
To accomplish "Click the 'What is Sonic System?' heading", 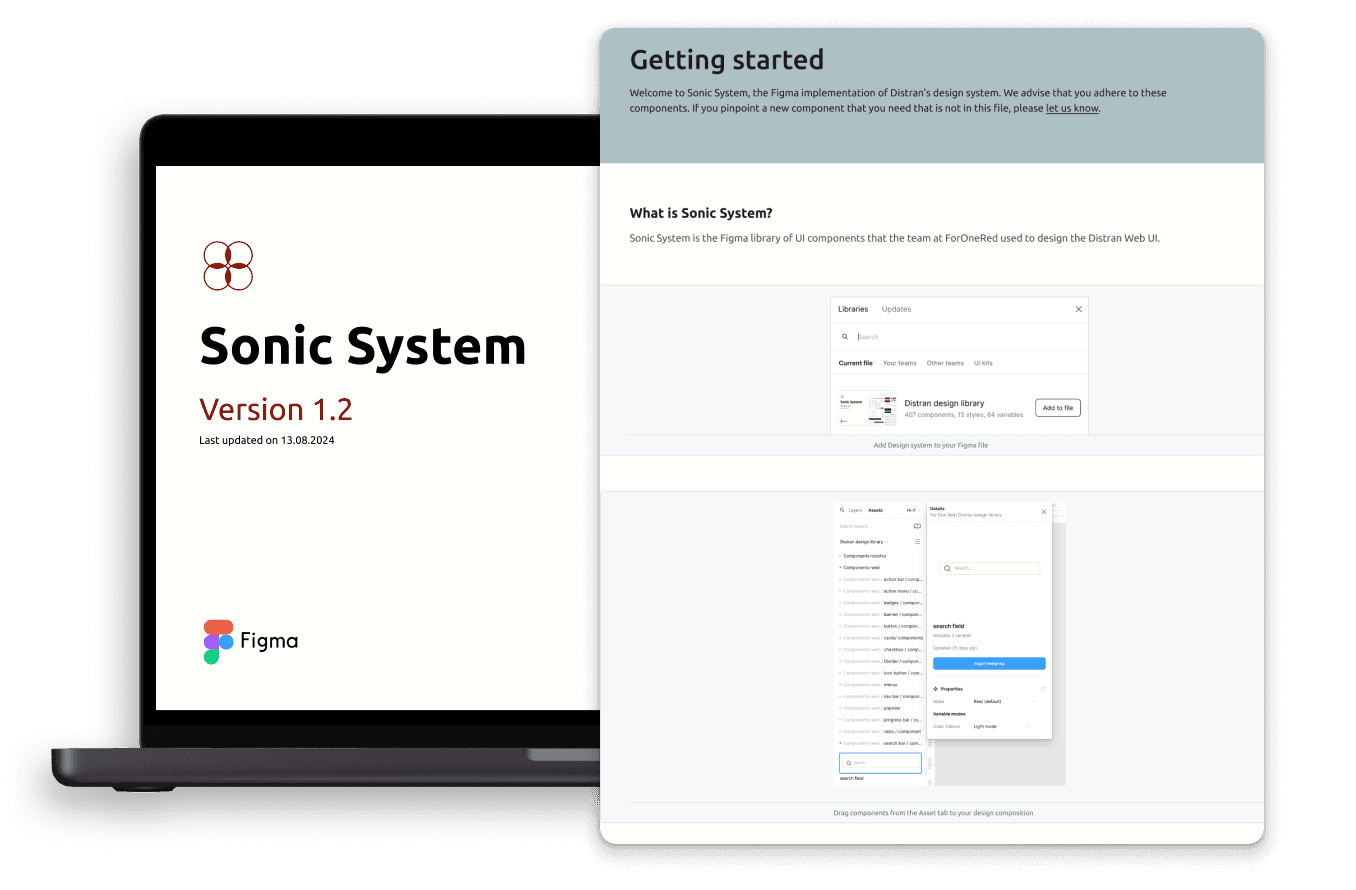I will click(x=701, y=213).
